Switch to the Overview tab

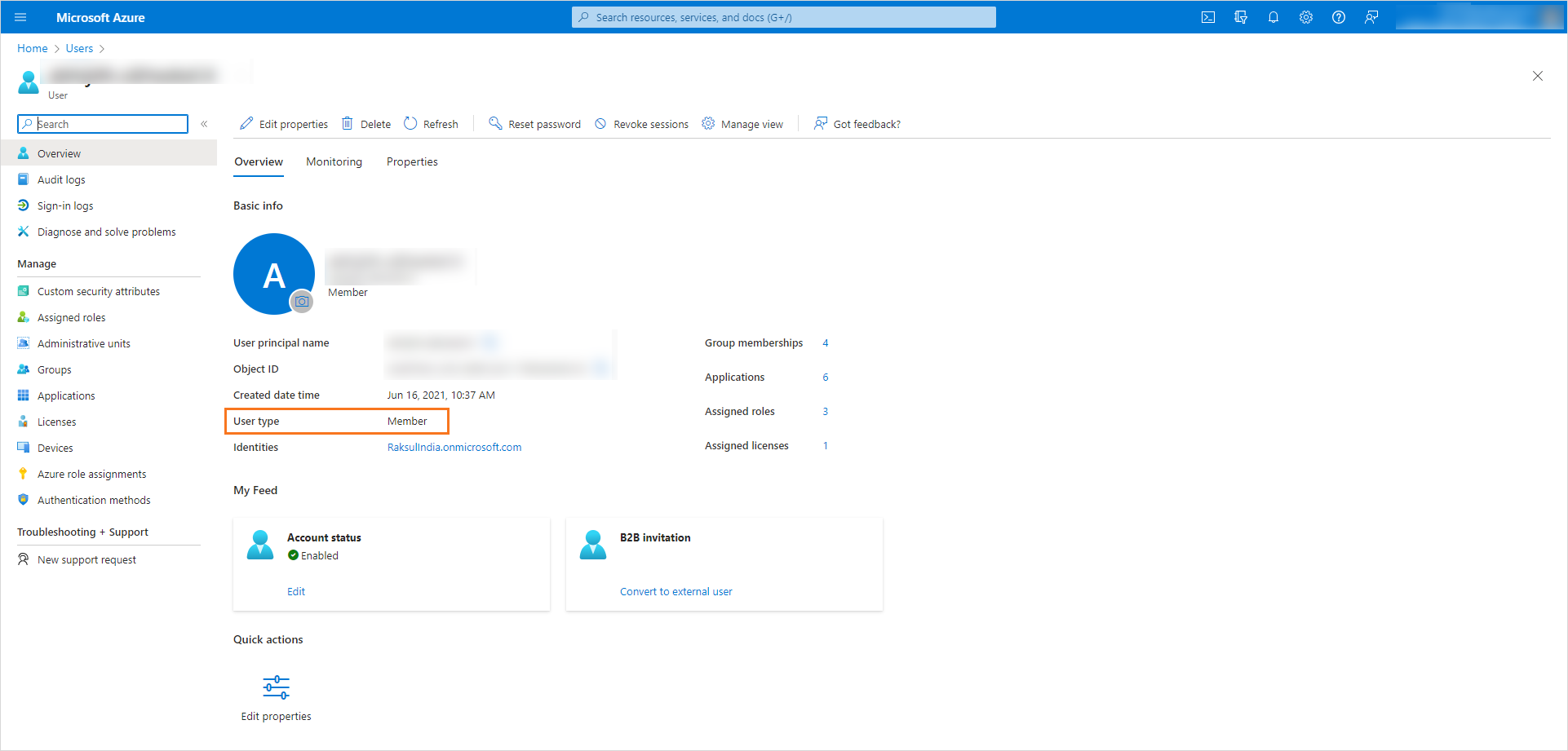[x=259, y=161]
